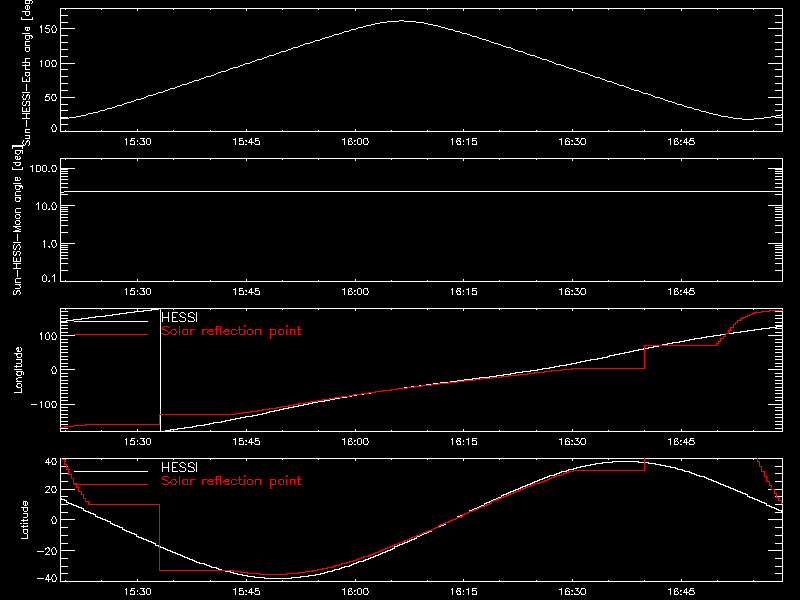This screenshot has width=800, height=600.
Task: Select Solar reflection point legend in Latitude plot
Action: [x=231, y=481]
